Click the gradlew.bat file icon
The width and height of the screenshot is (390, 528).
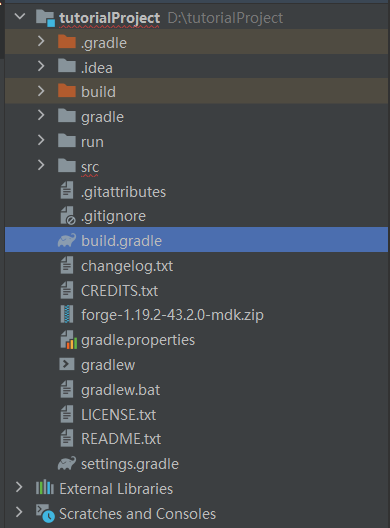point(67,389)
